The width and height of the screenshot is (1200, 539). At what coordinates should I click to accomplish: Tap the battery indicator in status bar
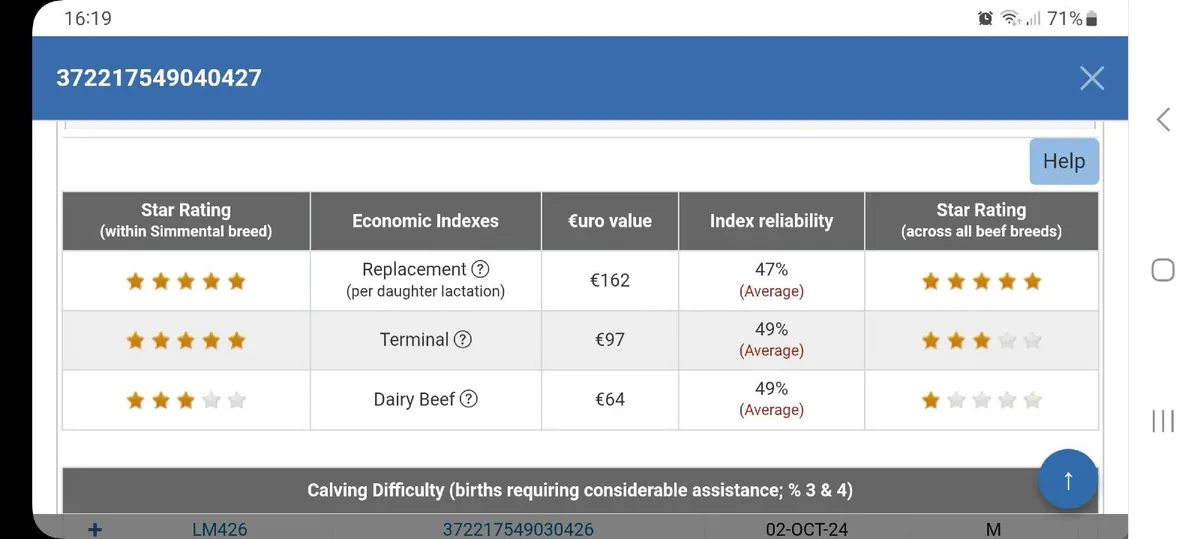[1091, 19]
